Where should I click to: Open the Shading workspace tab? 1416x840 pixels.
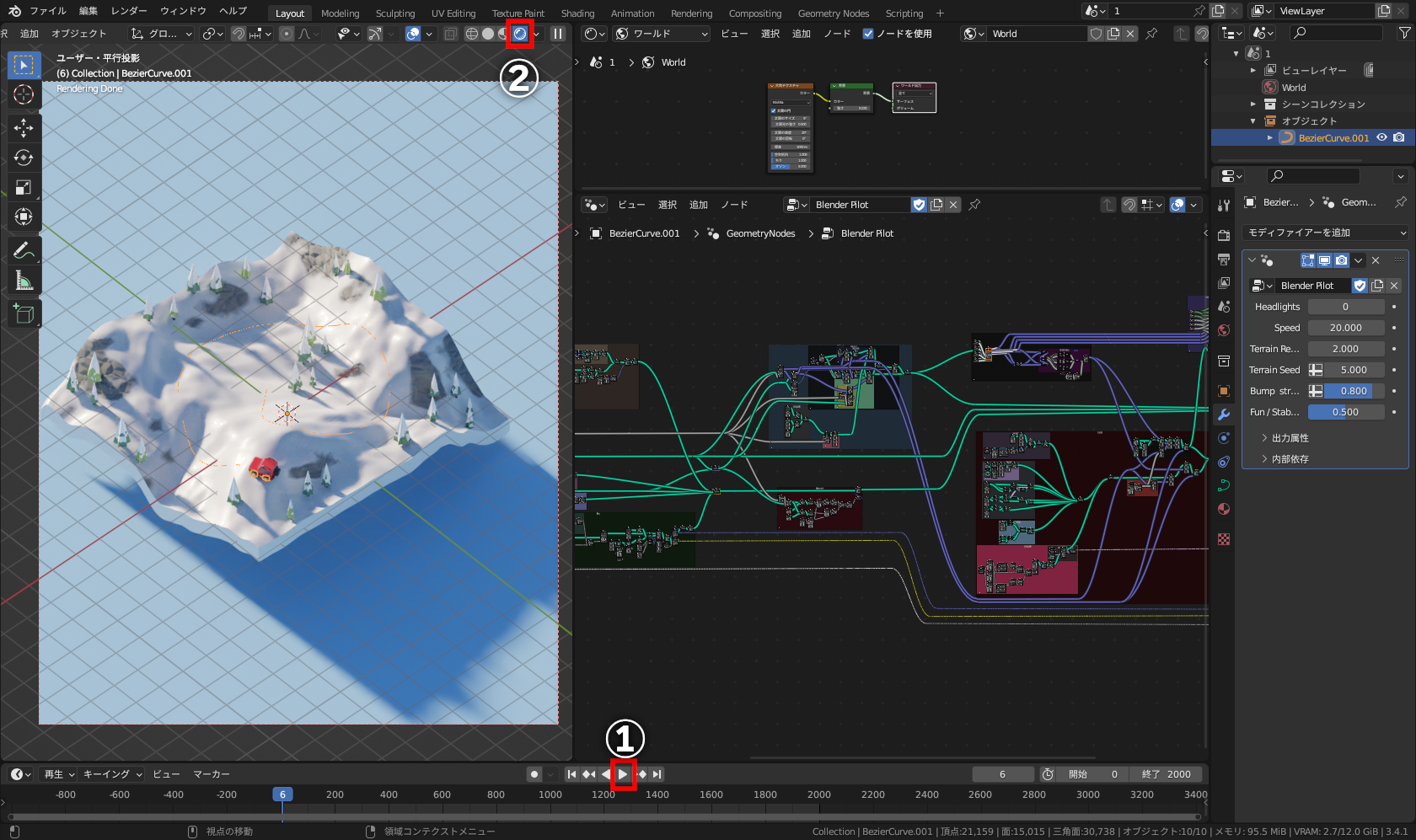coord(577,13)
